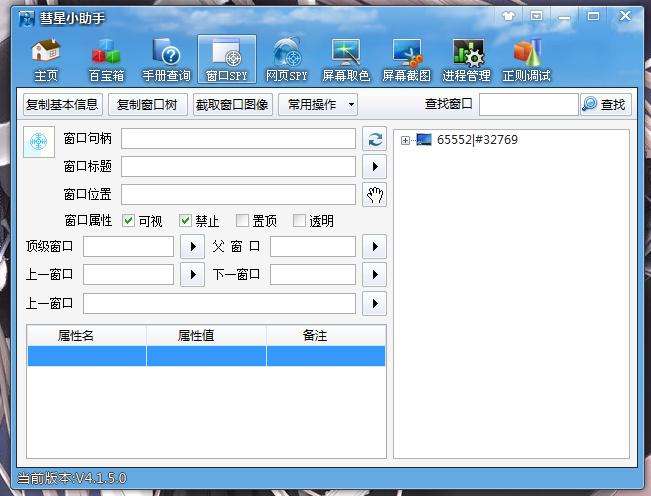651x496 pixels.
Task: Click 当前版本:V4.1.5.0 status text
Action: 72,478
